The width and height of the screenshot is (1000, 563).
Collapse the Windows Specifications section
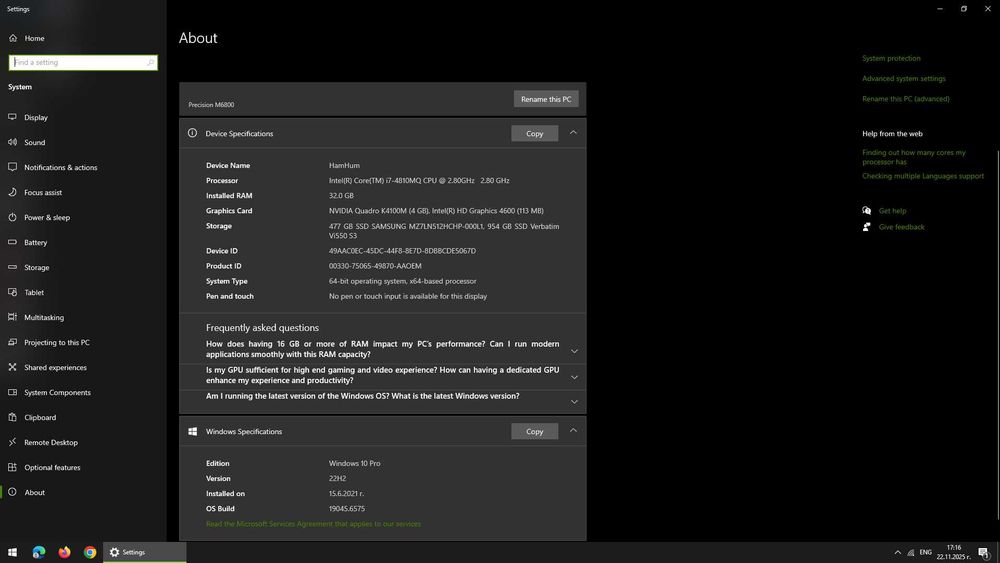(573, 430)
